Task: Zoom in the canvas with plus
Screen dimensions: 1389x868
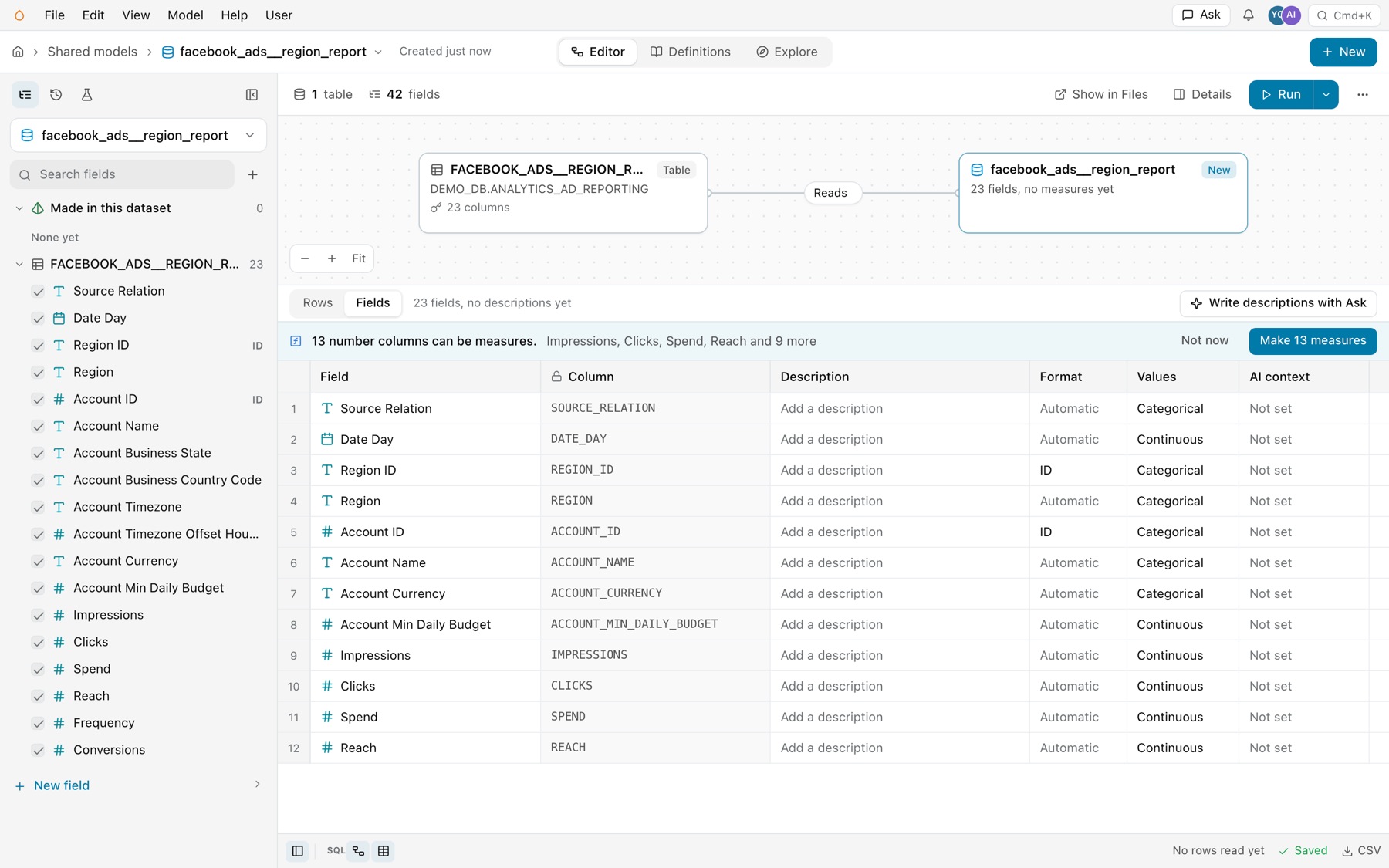Action: click(x=332, y=258)
